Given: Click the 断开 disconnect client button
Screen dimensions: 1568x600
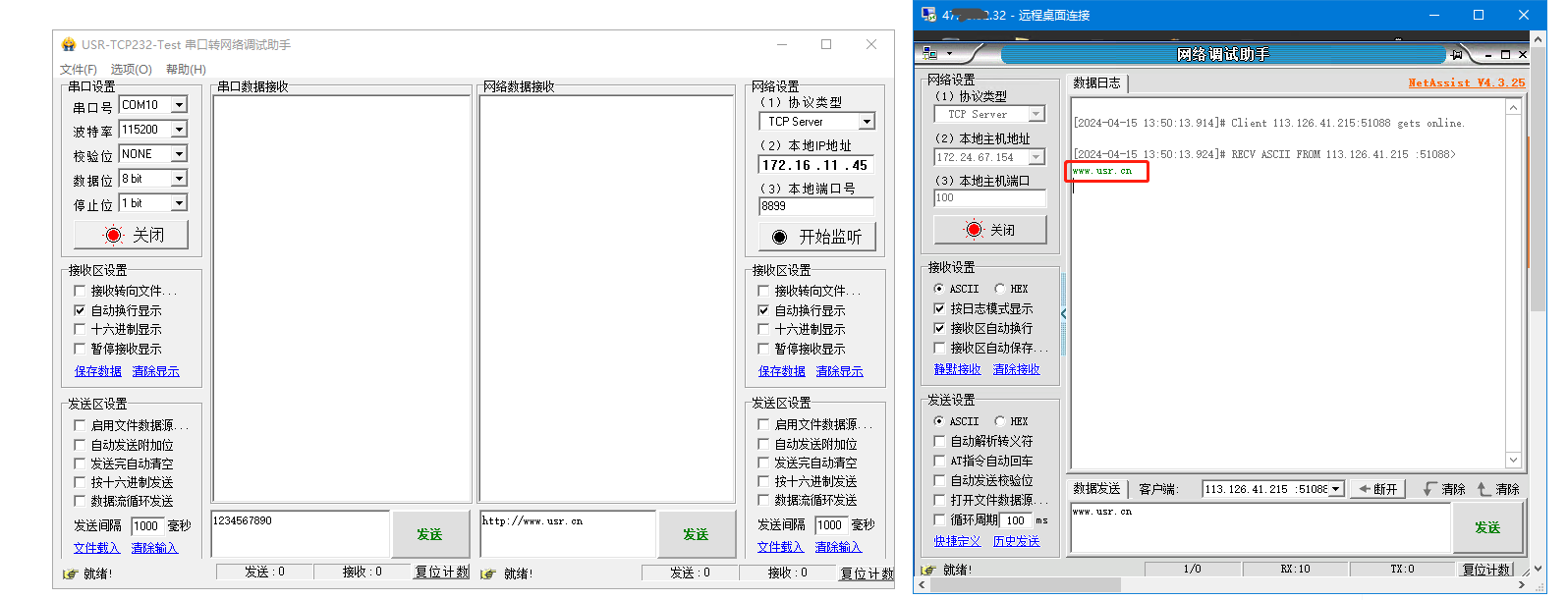Looking at the screenshot, I should pyautogui.click(x=1377, y=489).
